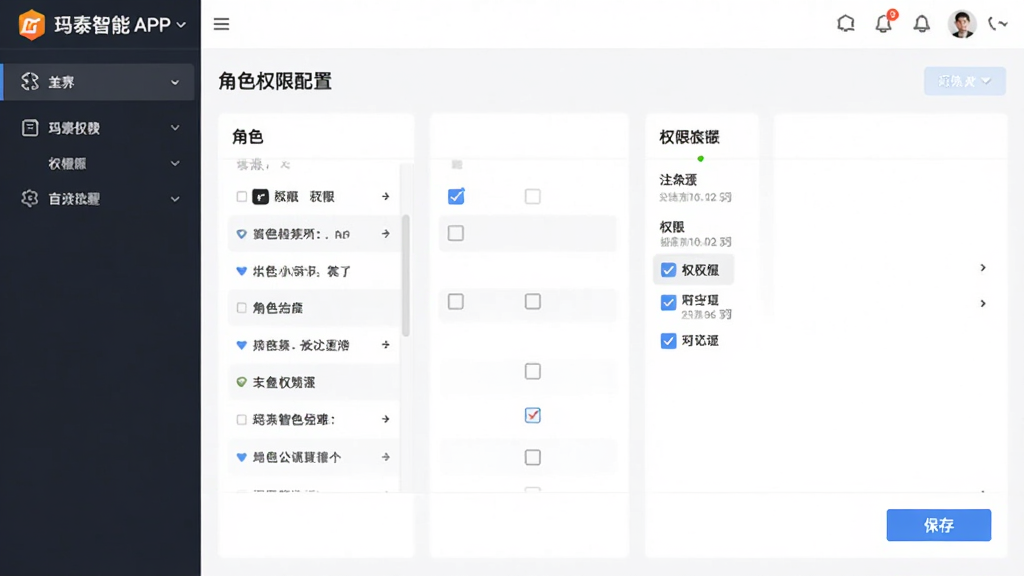Click the arrow in the black-square icon row
The height and width of the screenshot is (576, 1024).
[385, 196]
